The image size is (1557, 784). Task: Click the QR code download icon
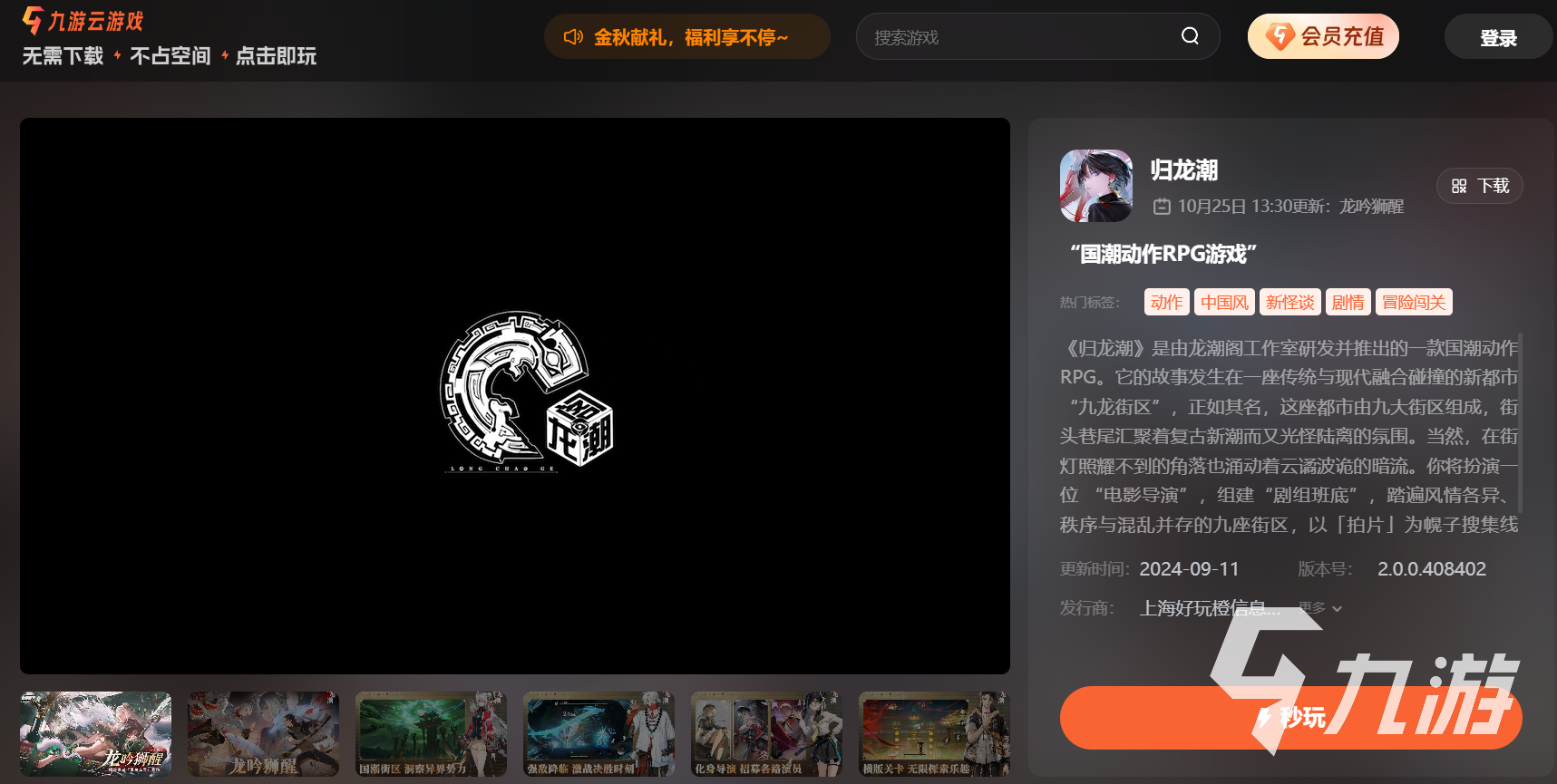(1458, 186)
